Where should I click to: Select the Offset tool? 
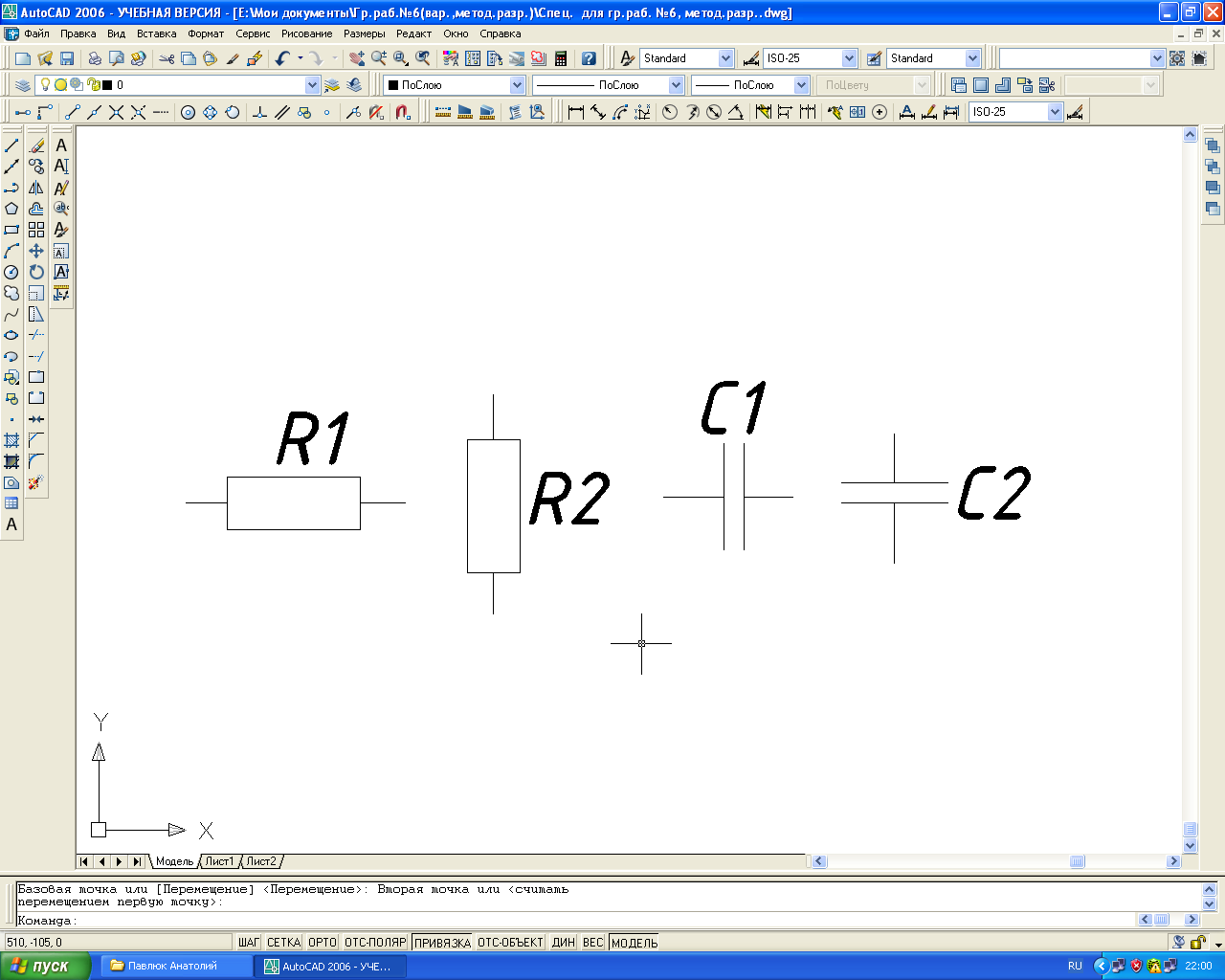[36, 209]
